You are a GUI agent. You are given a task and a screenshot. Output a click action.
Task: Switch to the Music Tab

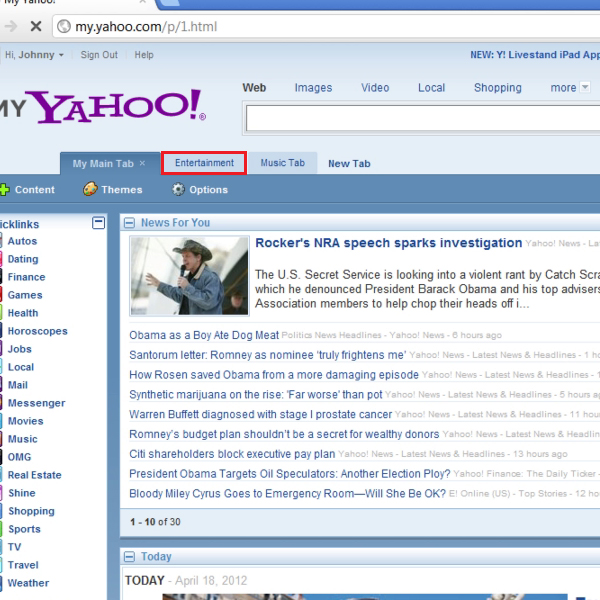tap(282, 163)
